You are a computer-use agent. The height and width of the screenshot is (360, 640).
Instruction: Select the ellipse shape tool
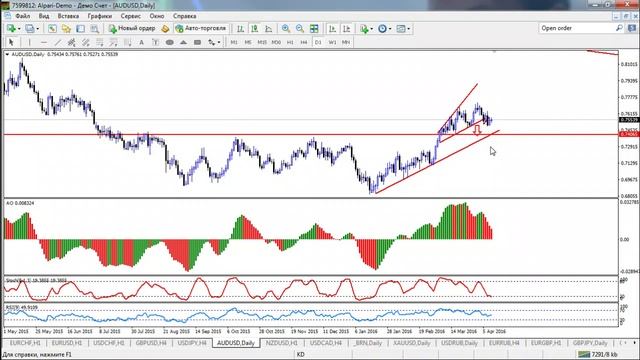pyautogui.click(x=169, y=42)
